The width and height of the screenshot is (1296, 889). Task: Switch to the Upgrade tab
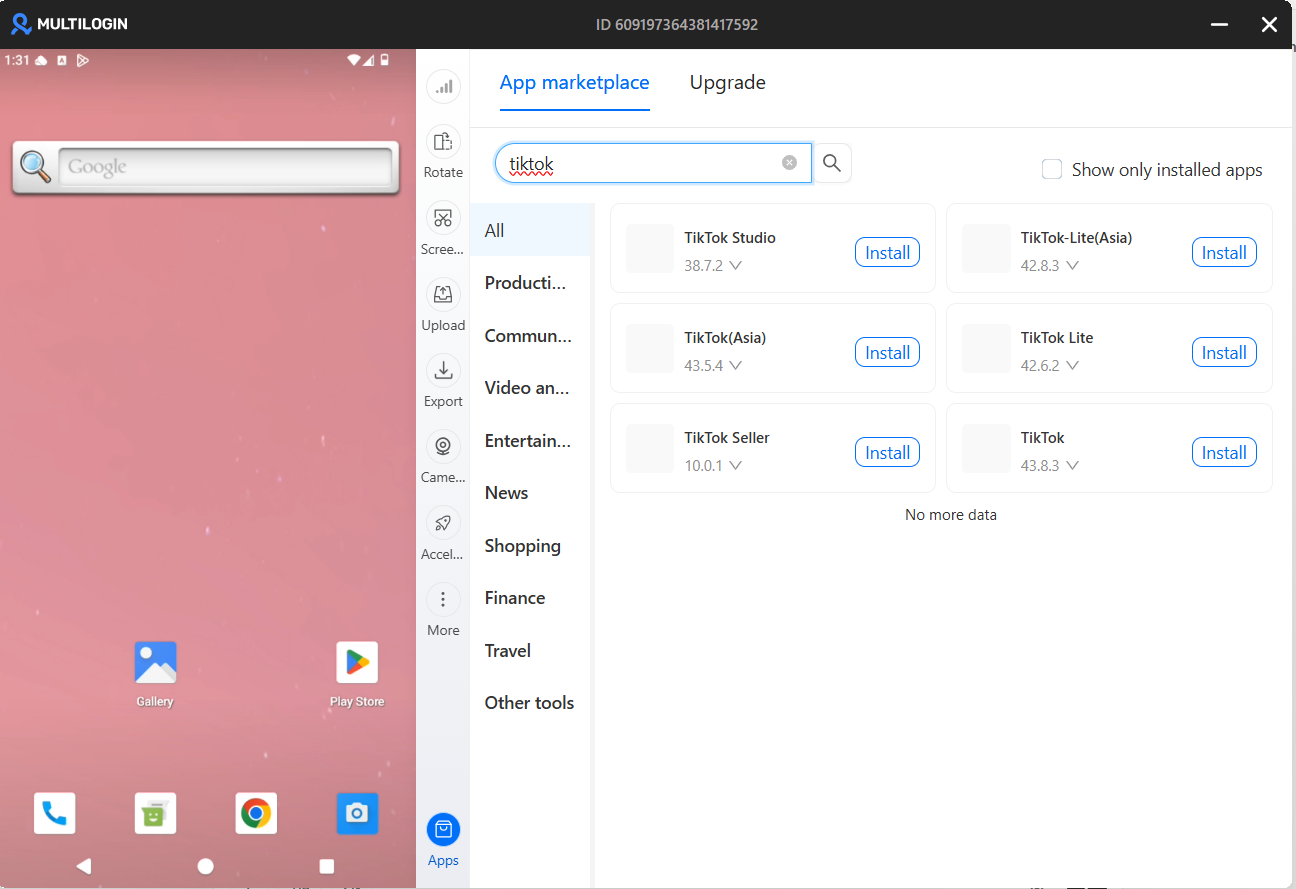click(727, 83)
